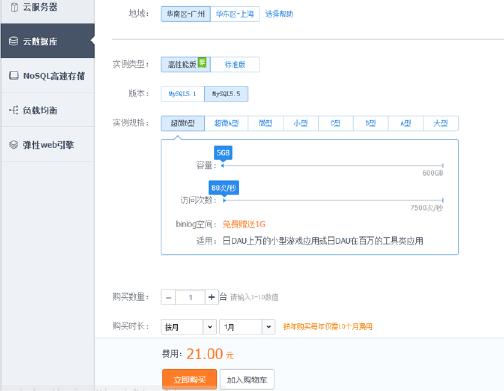The width and height of the screenshot is (504, 391).
Task: Click the minus icon for purchase quantity
Action: (x=169, y=297)
